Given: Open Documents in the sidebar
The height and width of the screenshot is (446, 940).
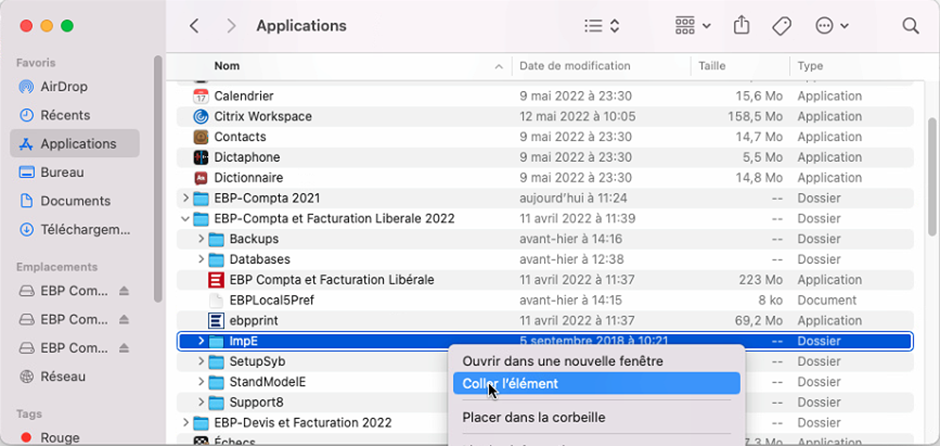Looking at the screenshot, I should pyautogui.click(x=75, y=201).
